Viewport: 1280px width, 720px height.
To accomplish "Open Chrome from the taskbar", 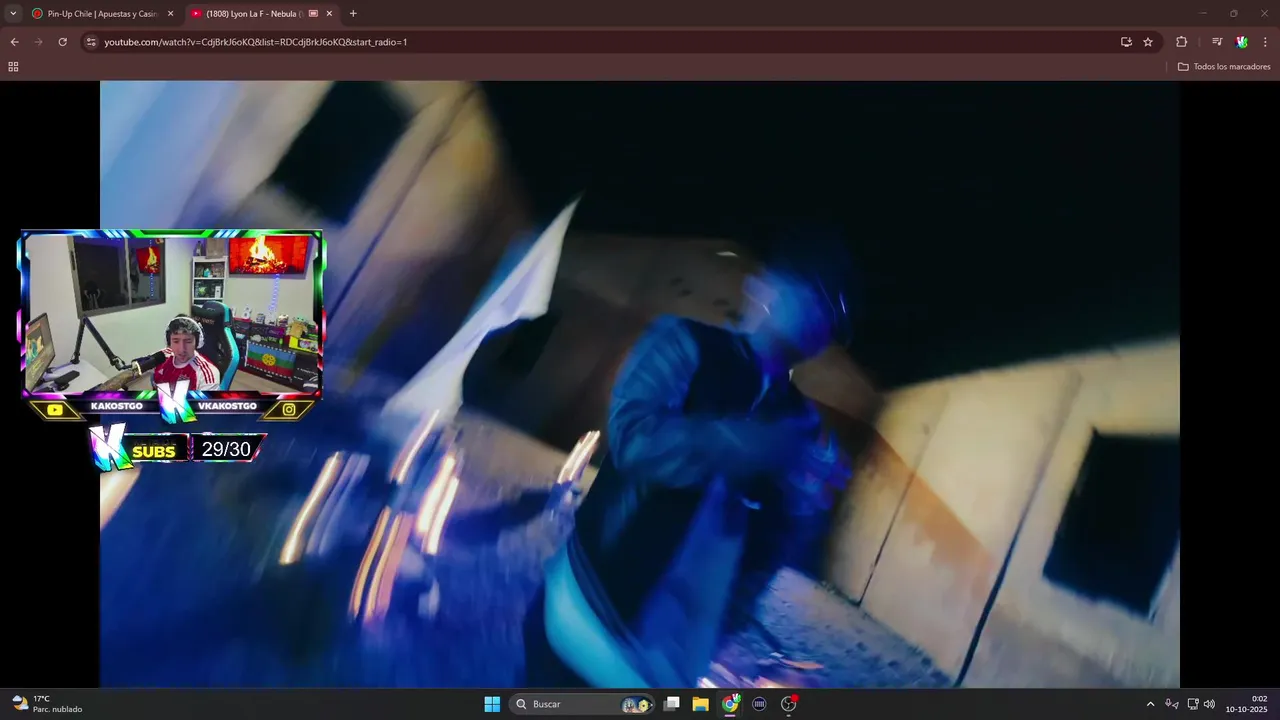I will click(x=730, y=704).
